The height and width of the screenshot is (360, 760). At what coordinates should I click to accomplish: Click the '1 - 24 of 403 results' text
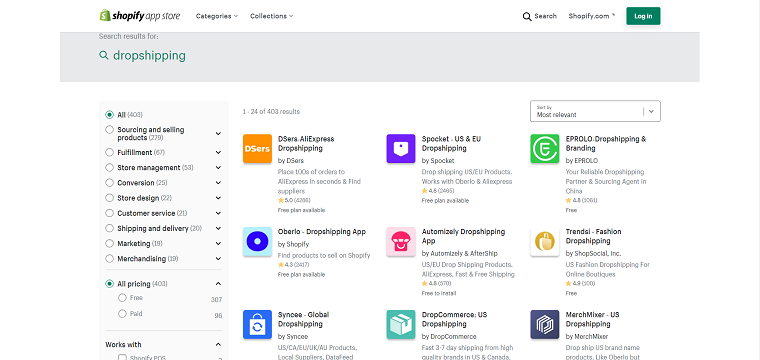(271, 111)
